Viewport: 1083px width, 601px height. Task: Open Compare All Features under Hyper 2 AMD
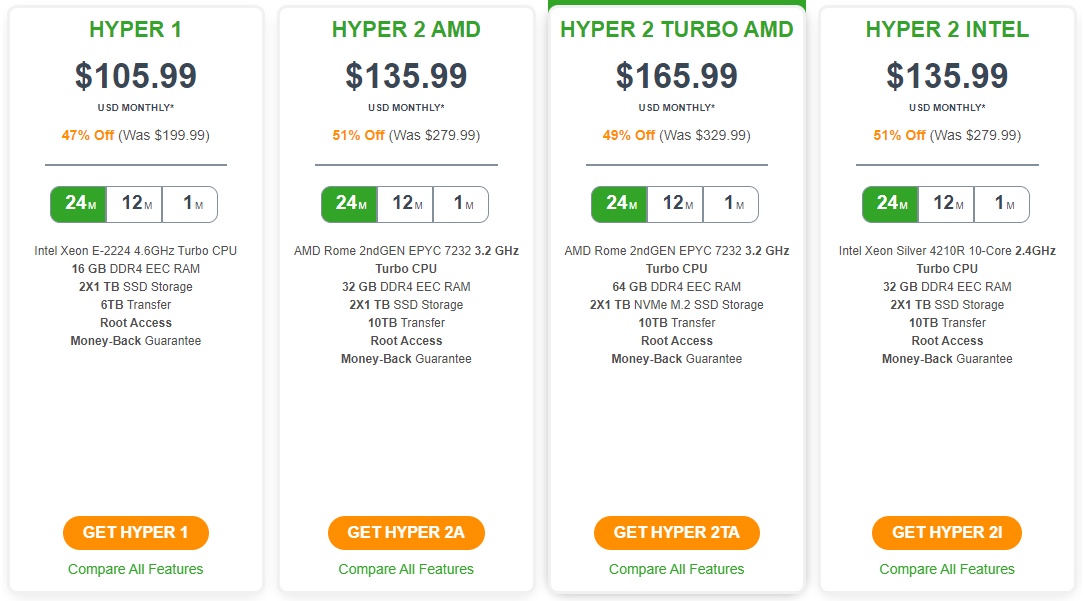coord(406,569)
